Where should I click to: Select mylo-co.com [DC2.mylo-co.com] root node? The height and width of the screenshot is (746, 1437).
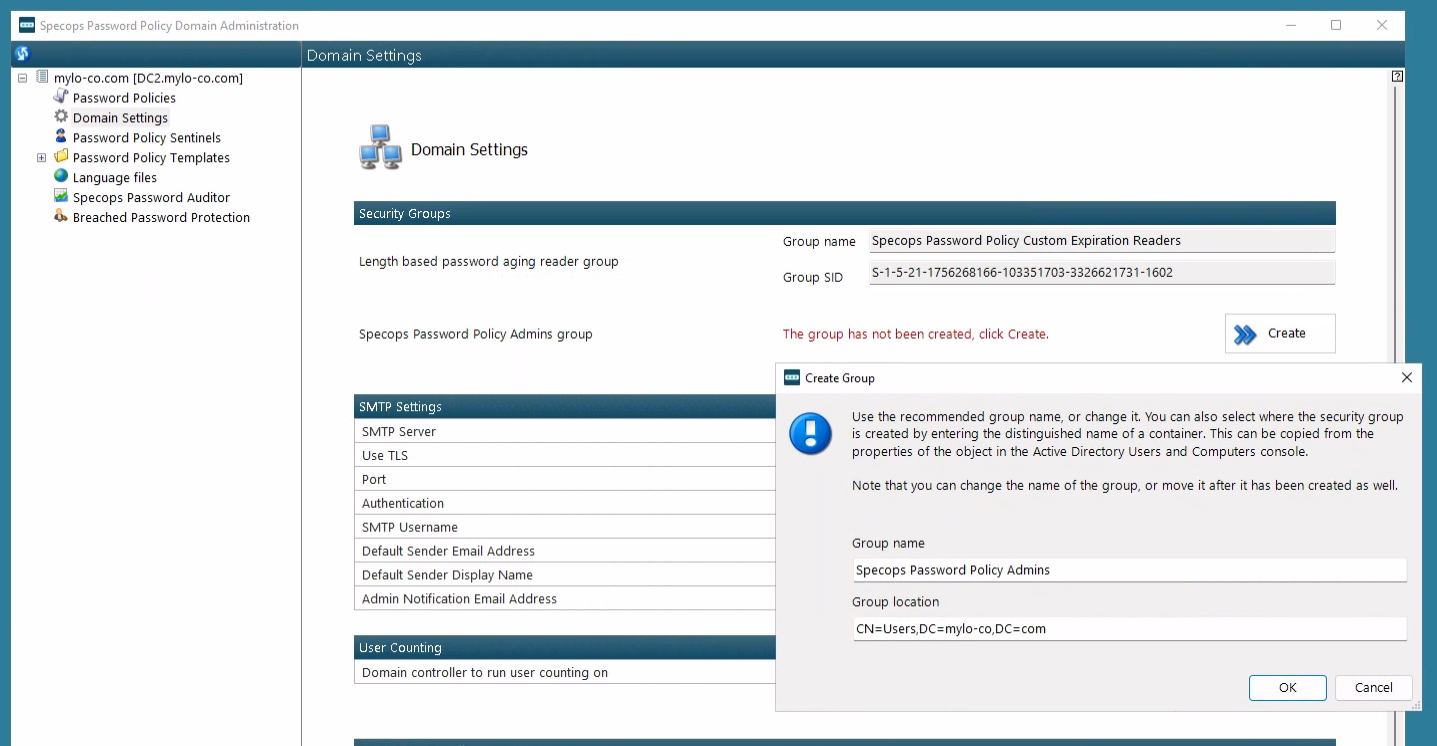point(148,78)
